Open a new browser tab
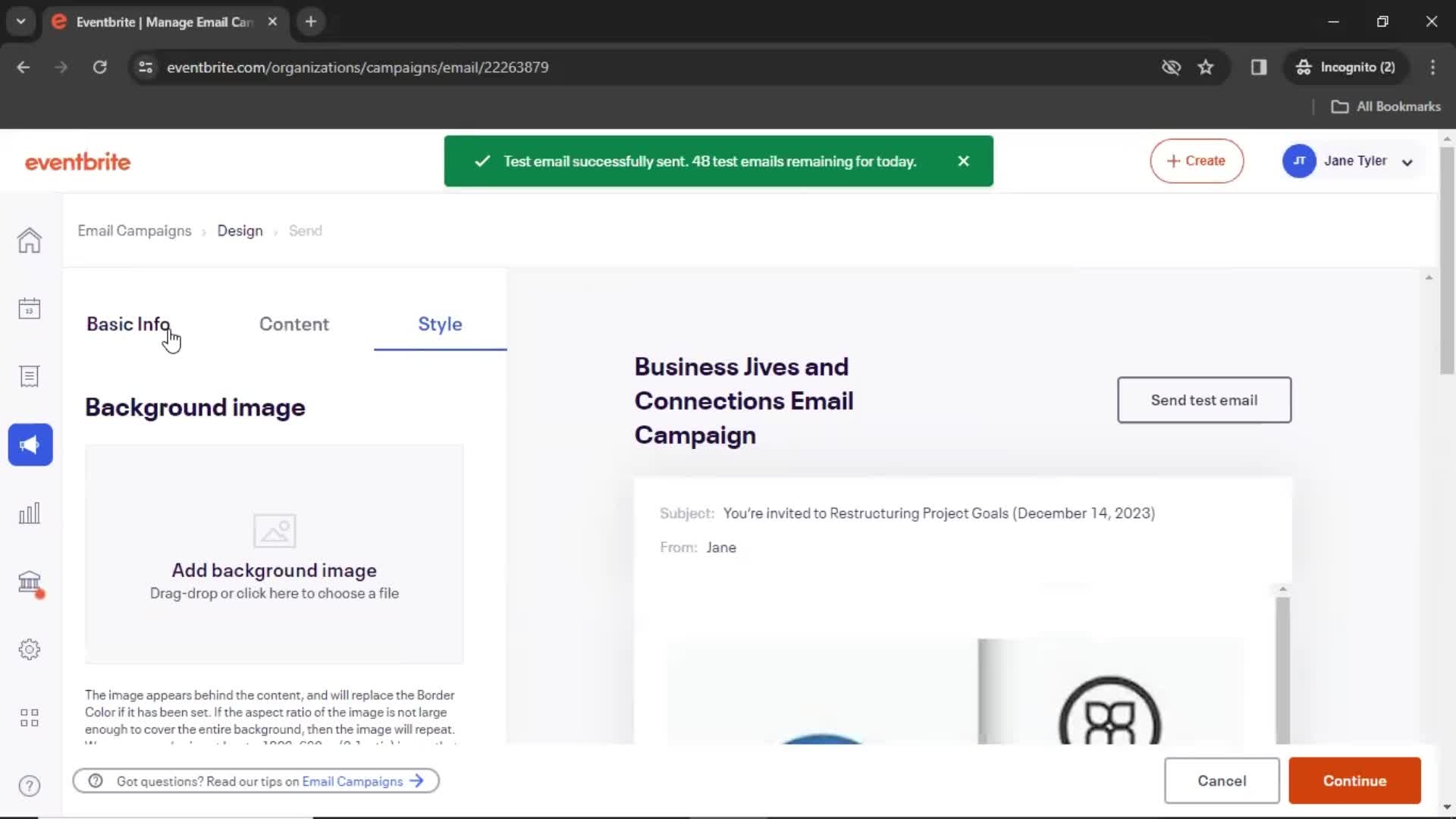The image size is (1456, 819). pos(311,21)
